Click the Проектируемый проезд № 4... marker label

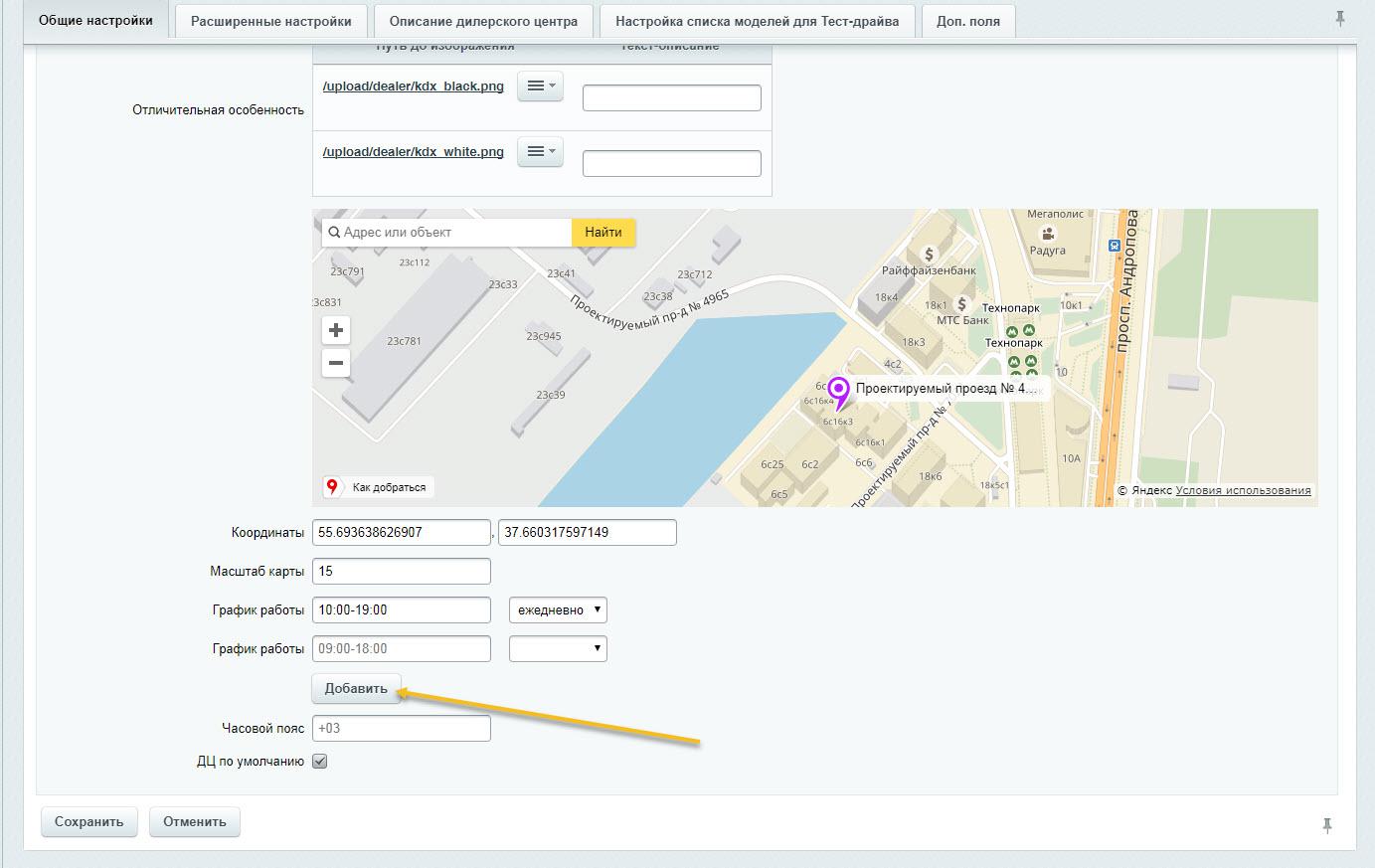[x=948, y=389]
